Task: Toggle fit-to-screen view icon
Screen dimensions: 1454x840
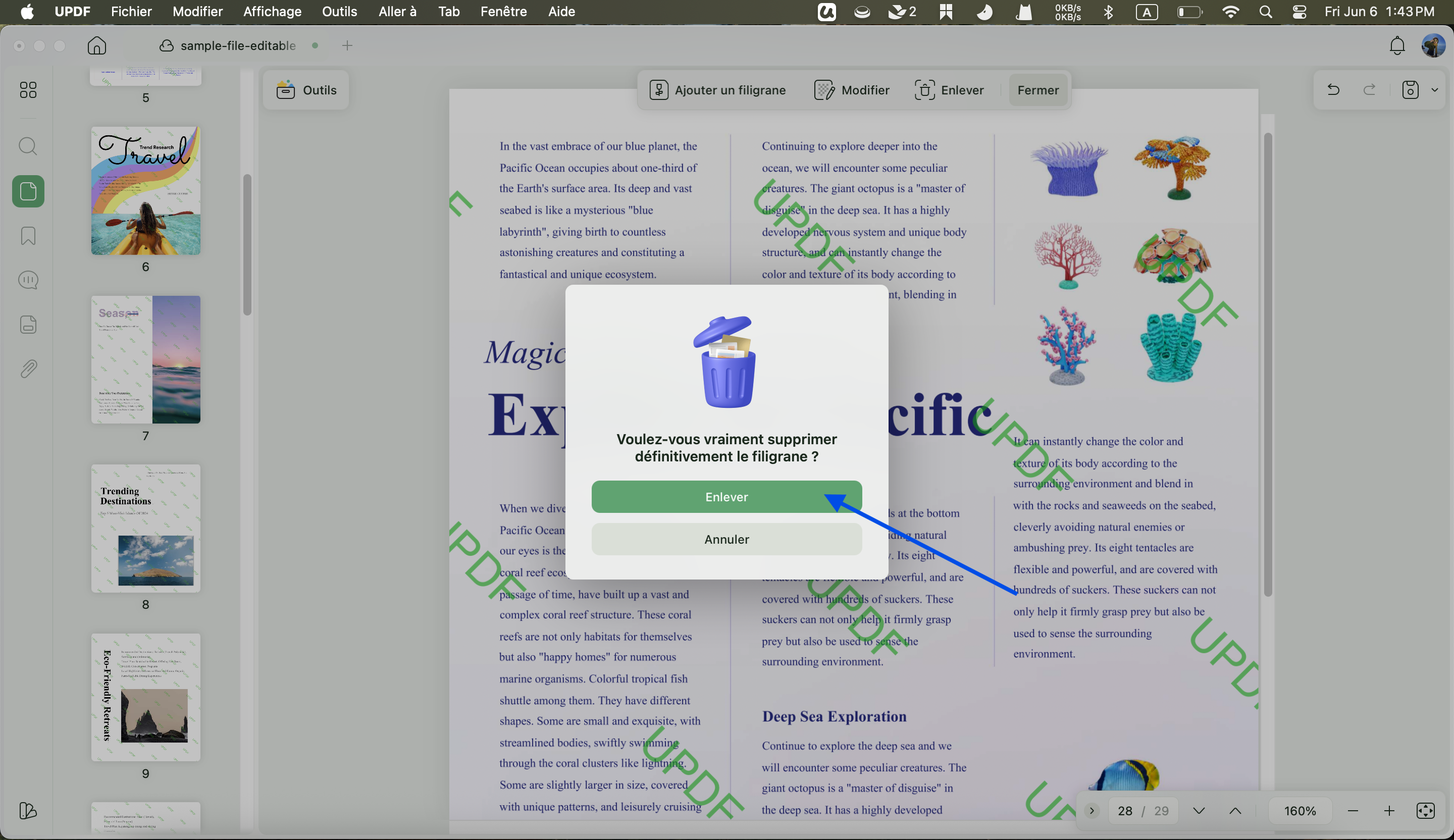Action: point(1426,811)
